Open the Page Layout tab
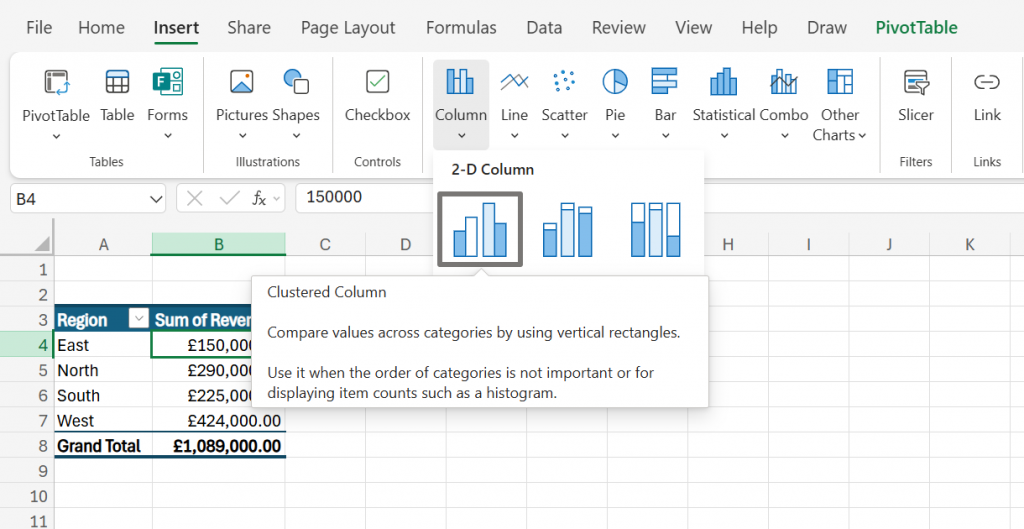Viewport: 1024px width, 529px height. [348, 28]
